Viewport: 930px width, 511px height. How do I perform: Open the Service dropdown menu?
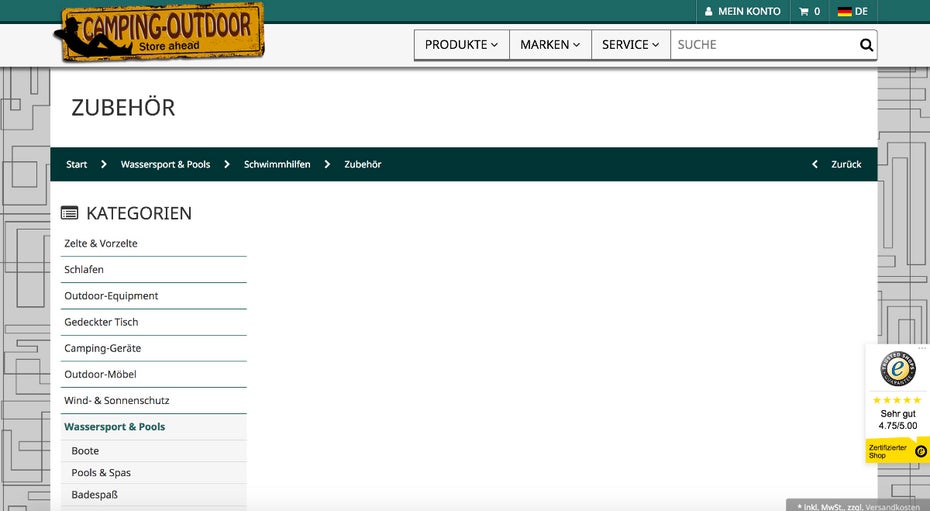pos(630,45)
